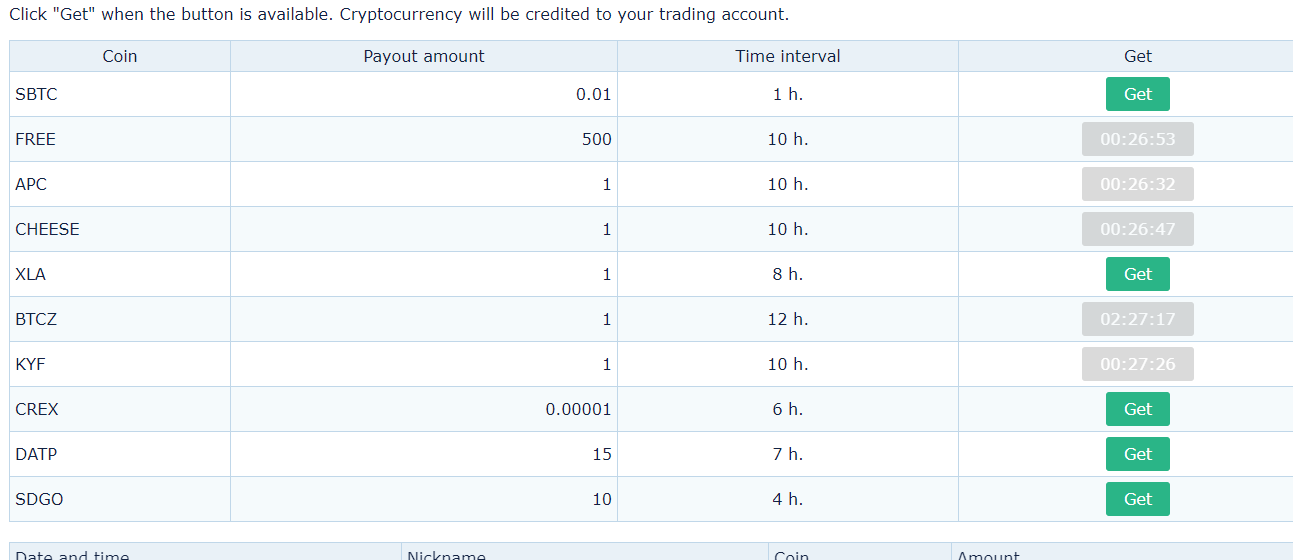This screenshot has height=560, width=1293.
Task: Click APC timer button 00:26:32
Action: pyautogui.click(x=1137, y=184)
